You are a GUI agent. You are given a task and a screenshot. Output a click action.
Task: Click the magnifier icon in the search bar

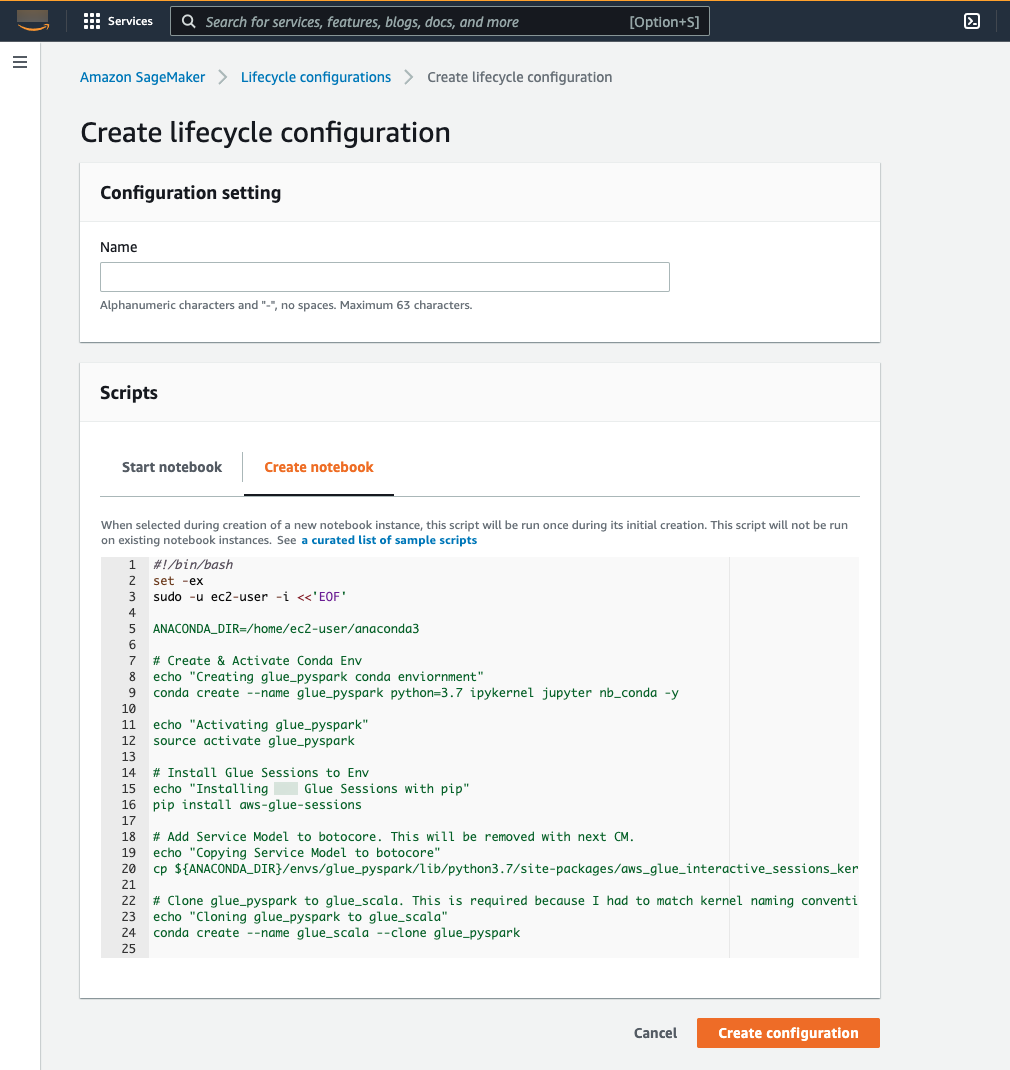pyautogui.click(x=188, y=21)
